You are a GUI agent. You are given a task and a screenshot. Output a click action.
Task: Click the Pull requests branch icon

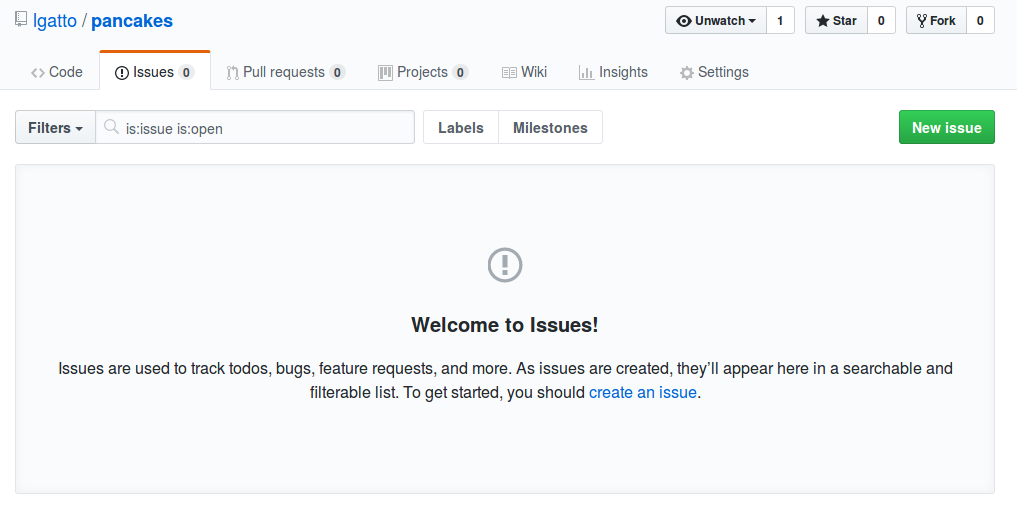(x=232, y=73)
